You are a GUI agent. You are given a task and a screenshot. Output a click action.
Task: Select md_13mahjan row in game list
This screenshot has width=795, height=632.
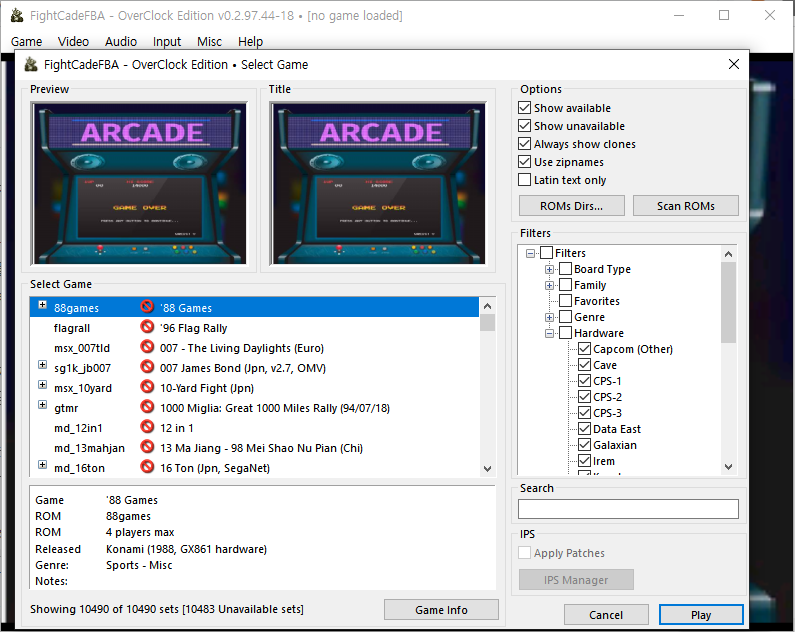pos(254,448)
